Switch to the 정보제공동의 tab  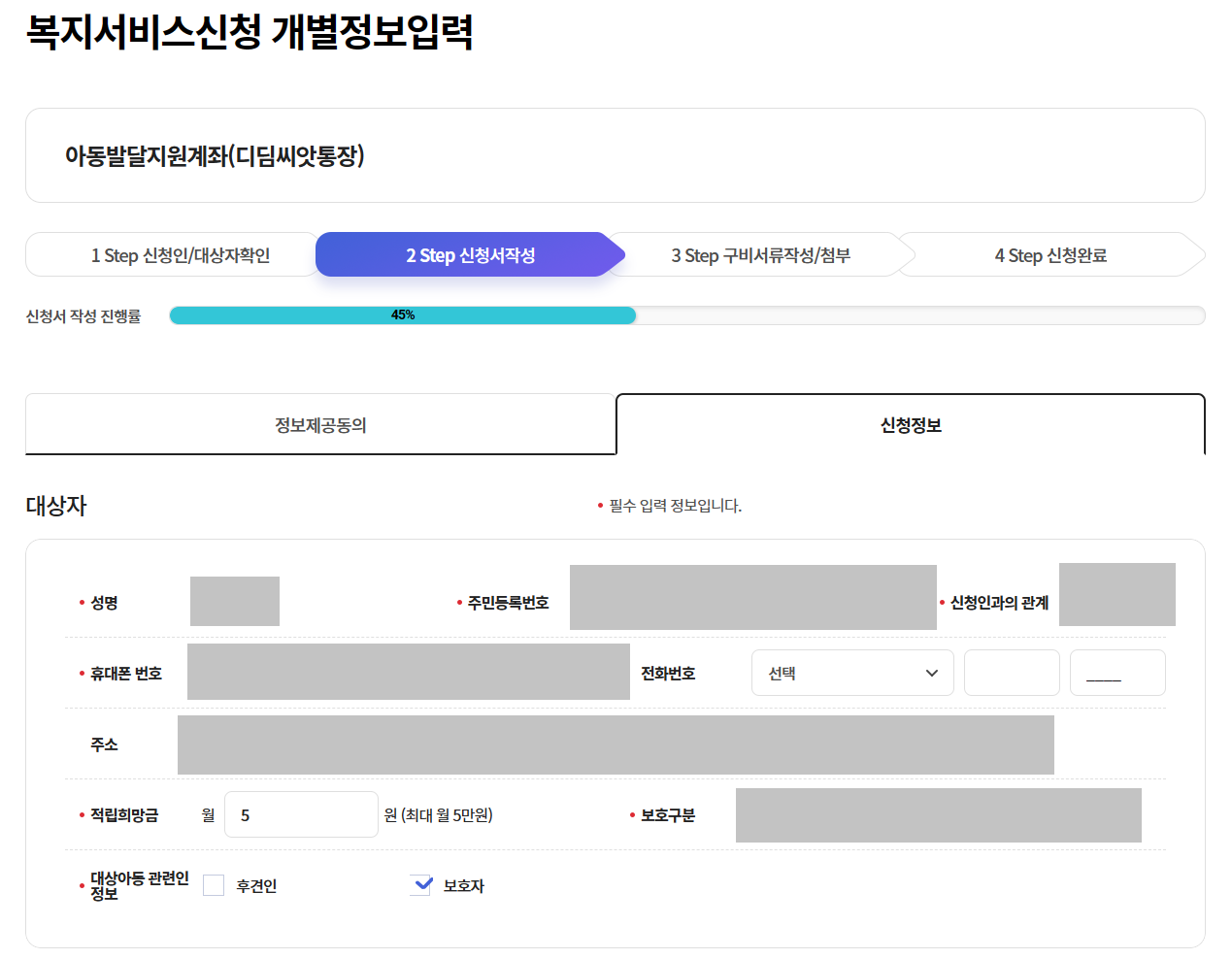point(320,424)
